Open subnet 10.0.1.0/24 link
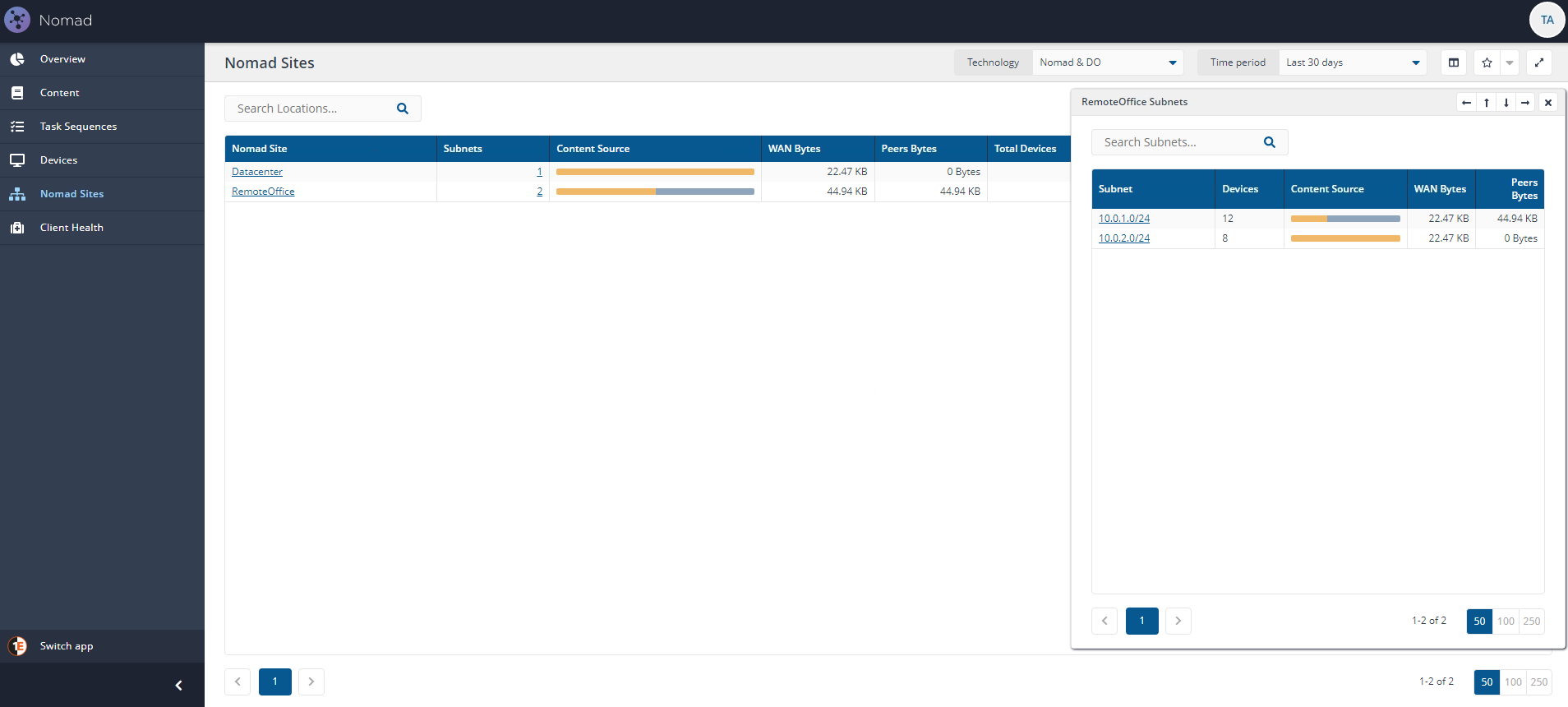This screenshot has height=707, width=1568. [x=1124, y=219]
